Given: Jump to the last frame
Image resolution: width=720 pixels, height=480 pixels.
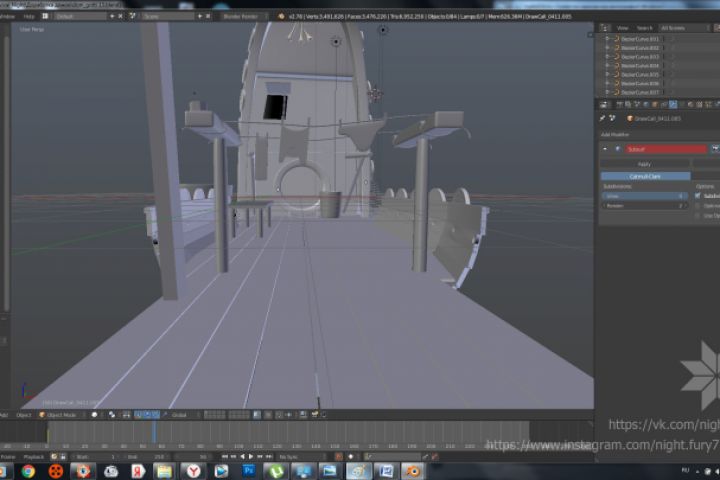Looking at the screenshot, I should [270, 457].
